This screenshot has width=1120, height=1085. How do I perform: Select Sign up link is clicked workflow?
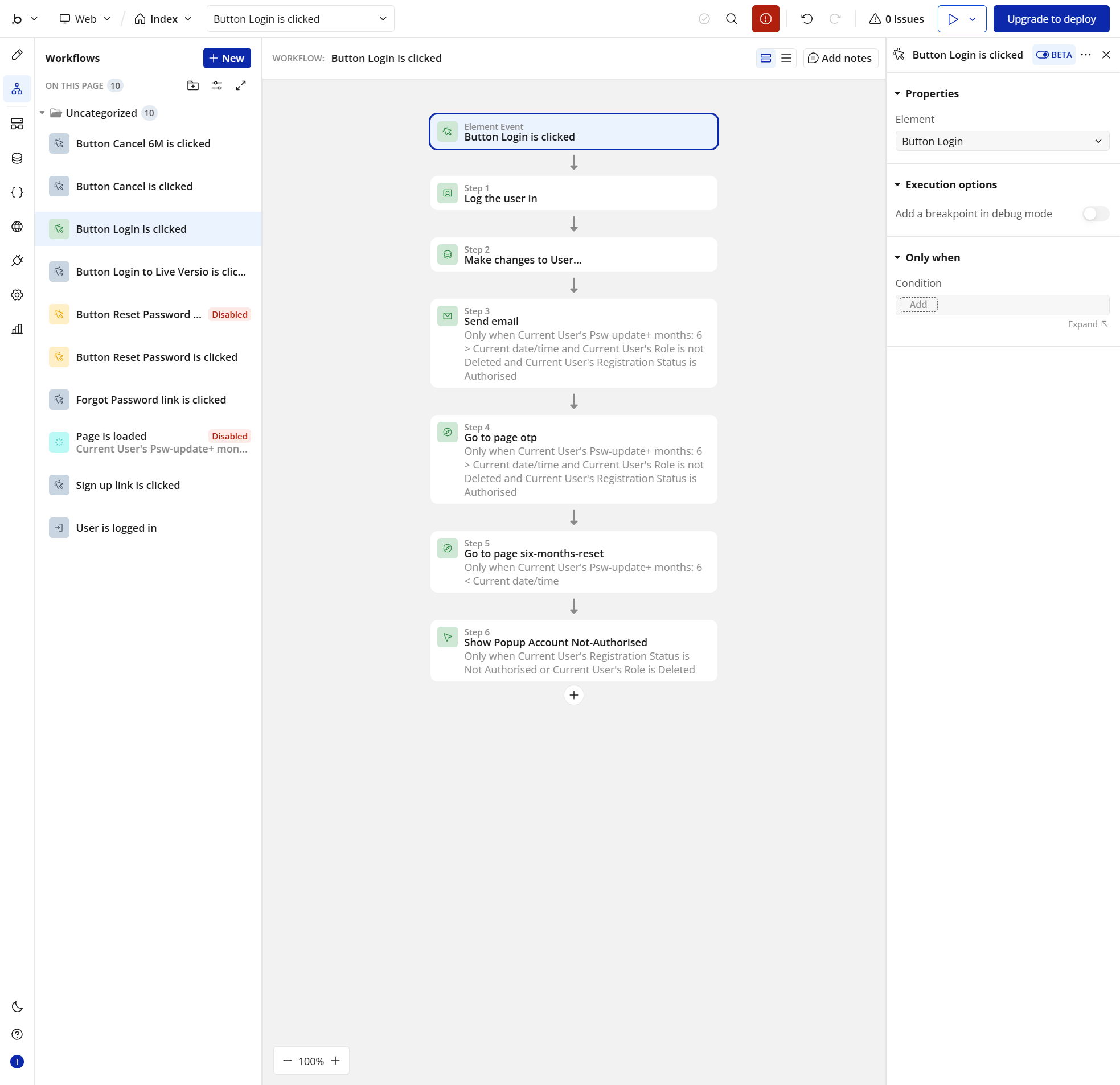click(149, 485)
